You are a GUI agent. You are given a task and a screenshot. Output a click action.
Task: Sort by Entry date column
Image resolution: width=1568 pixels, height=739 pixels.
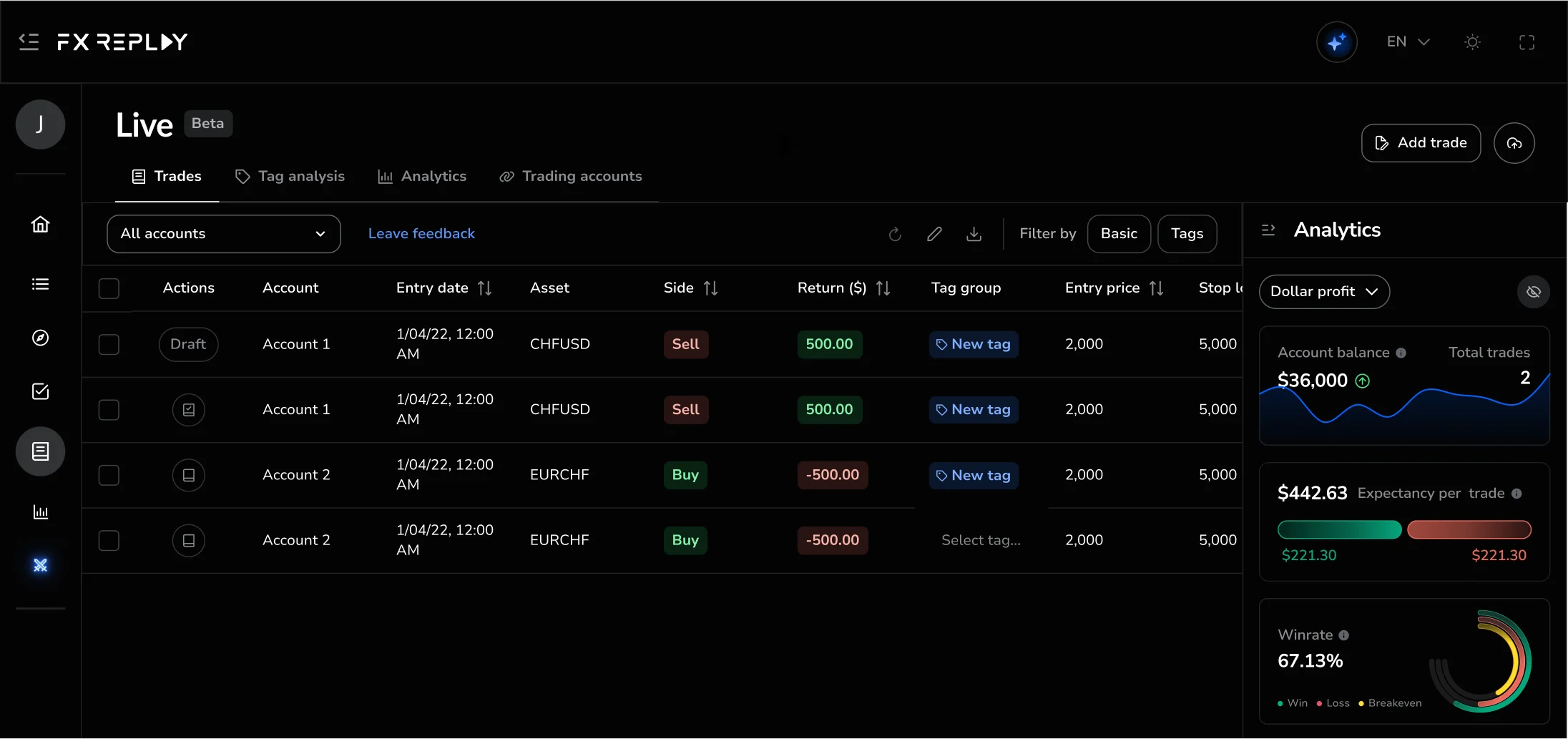[x=484, y=288]
